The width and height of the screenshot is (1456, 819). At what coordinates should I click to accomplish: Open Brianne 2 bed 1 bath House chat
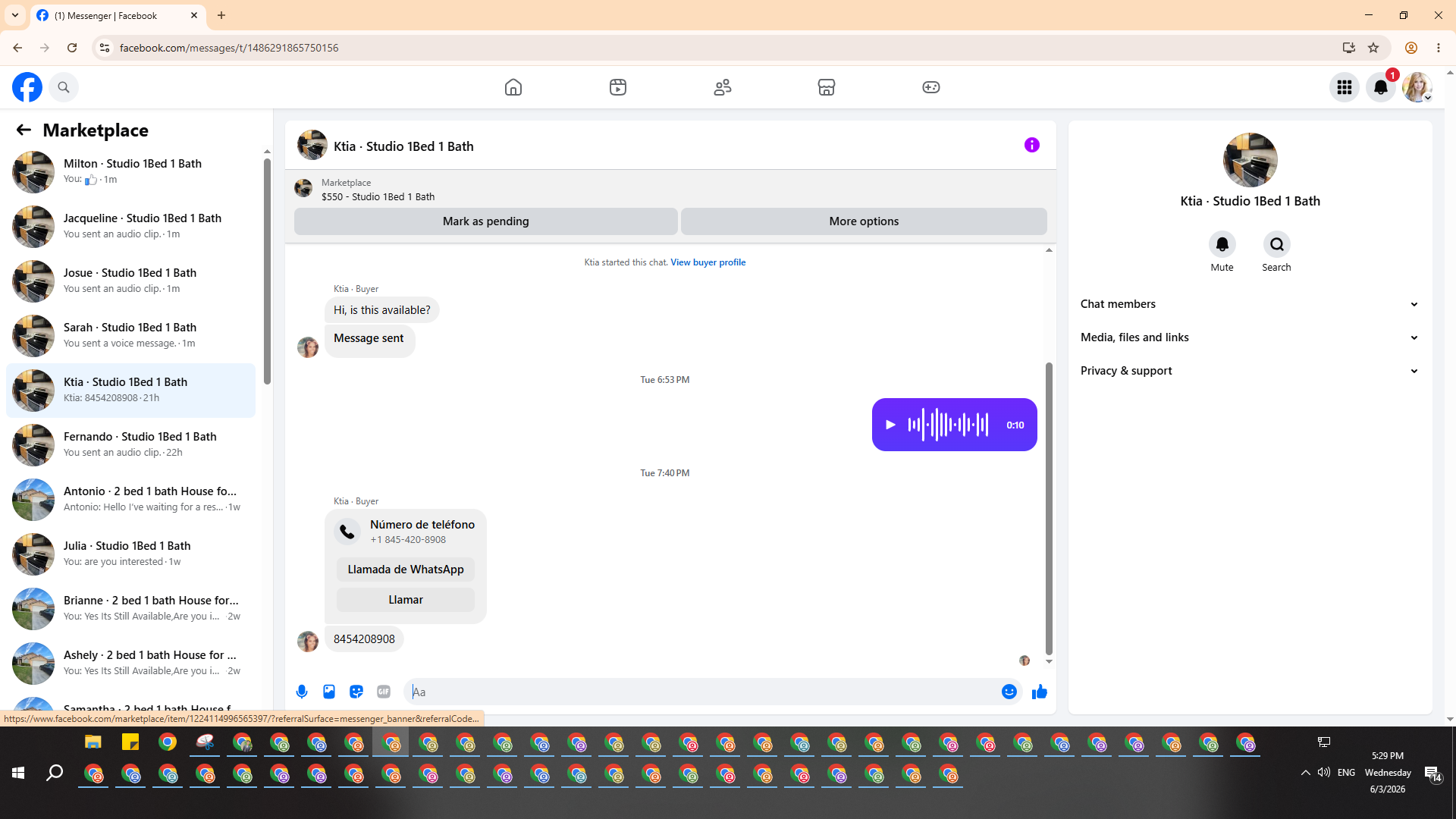(x=131, y=609)
